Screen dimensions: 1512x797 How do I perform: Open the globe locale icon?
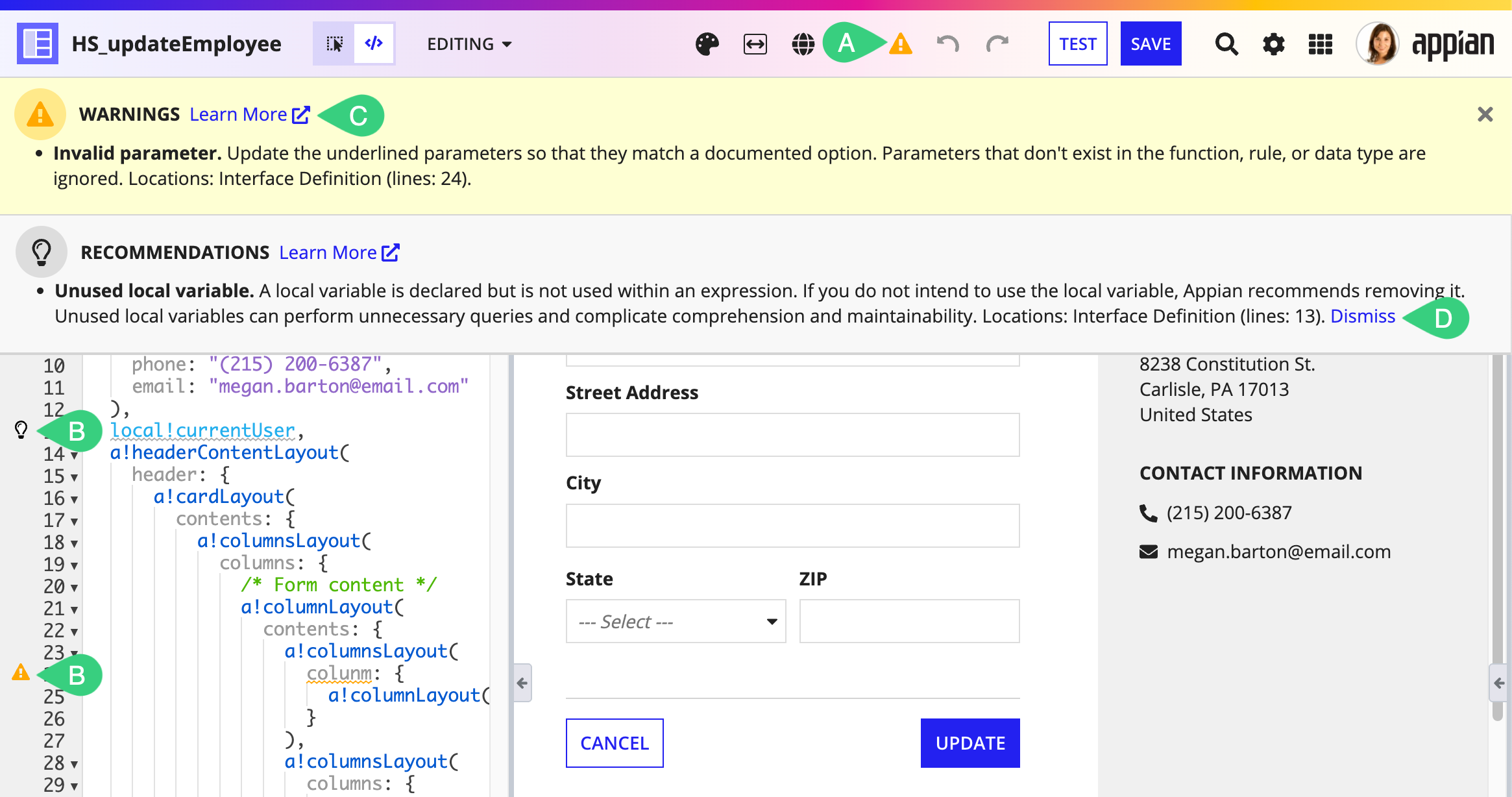pos(803,44)
